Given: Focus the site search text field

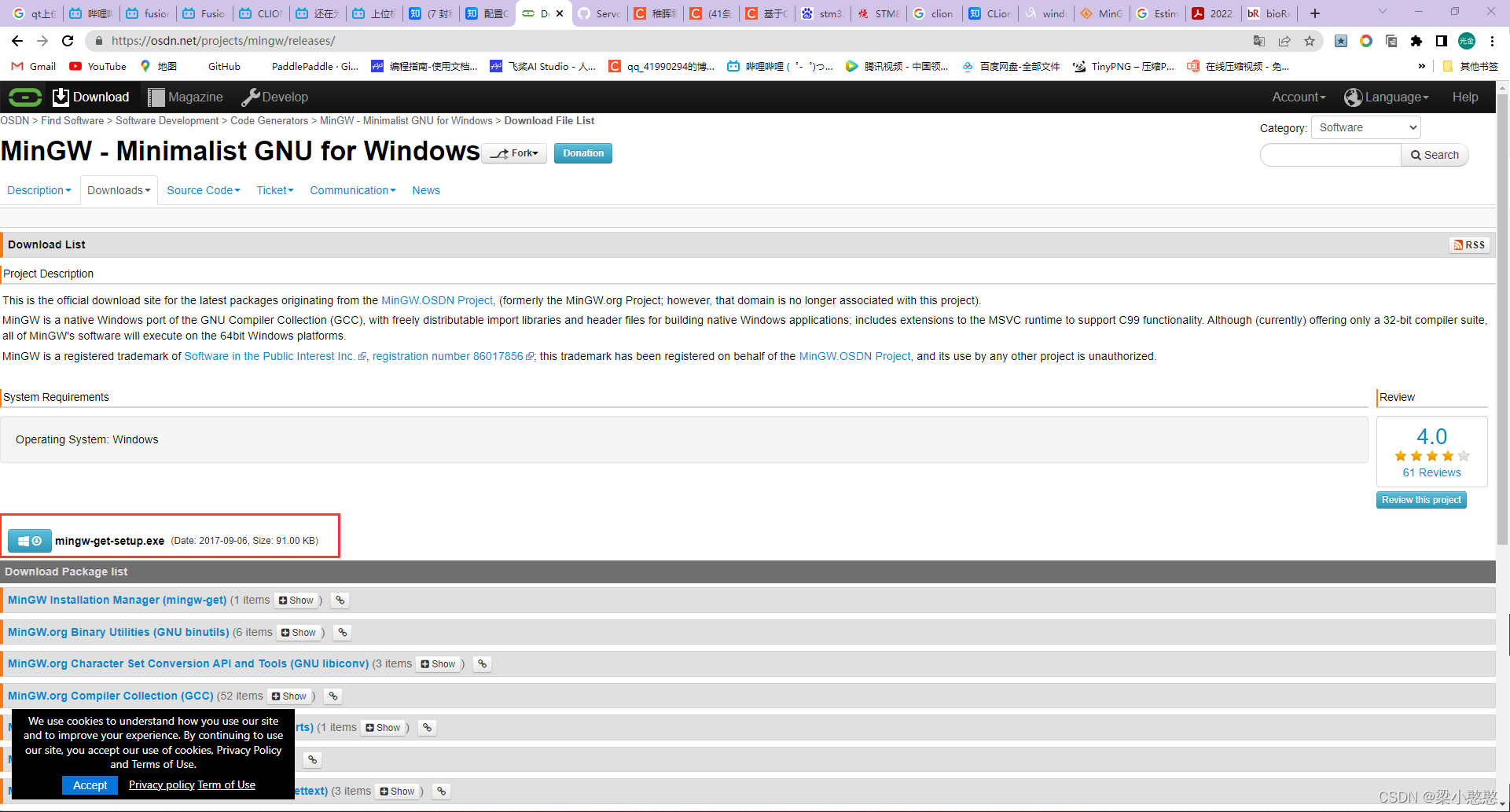Looking at the screenshot, I should [x=1331, y=155].
